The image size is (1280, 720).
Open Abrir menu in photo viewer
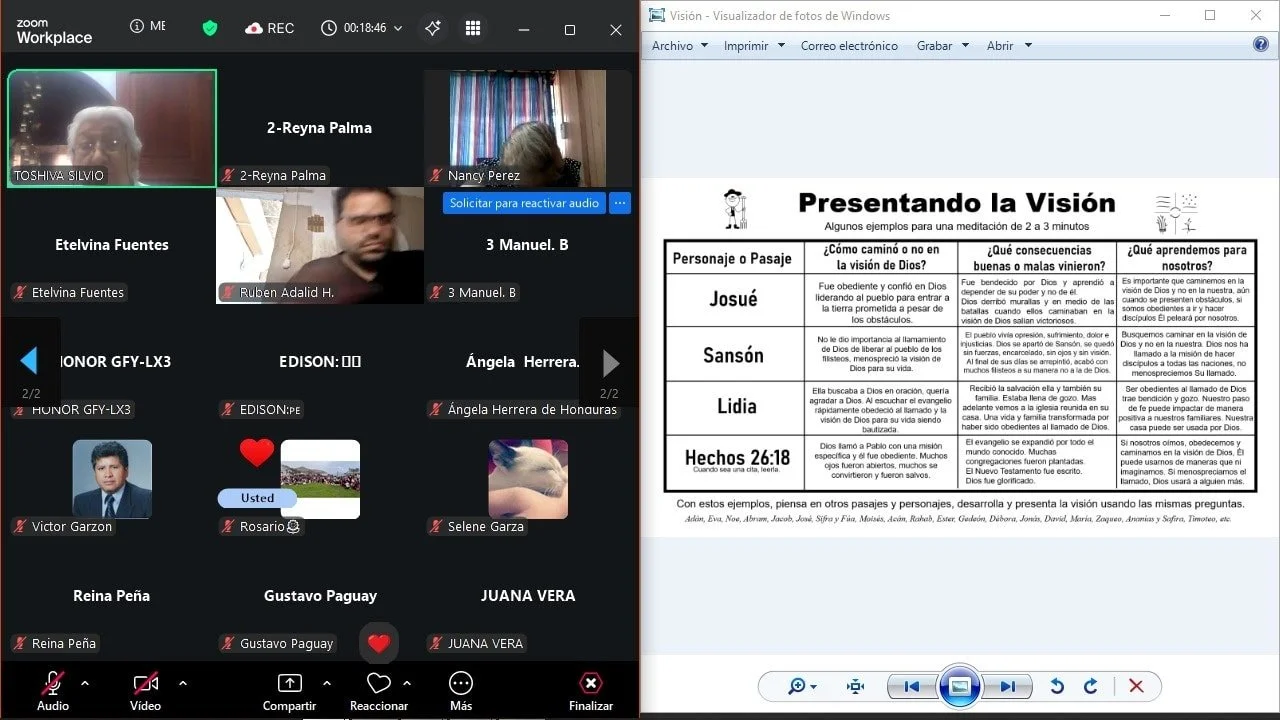coord(1009,46)
